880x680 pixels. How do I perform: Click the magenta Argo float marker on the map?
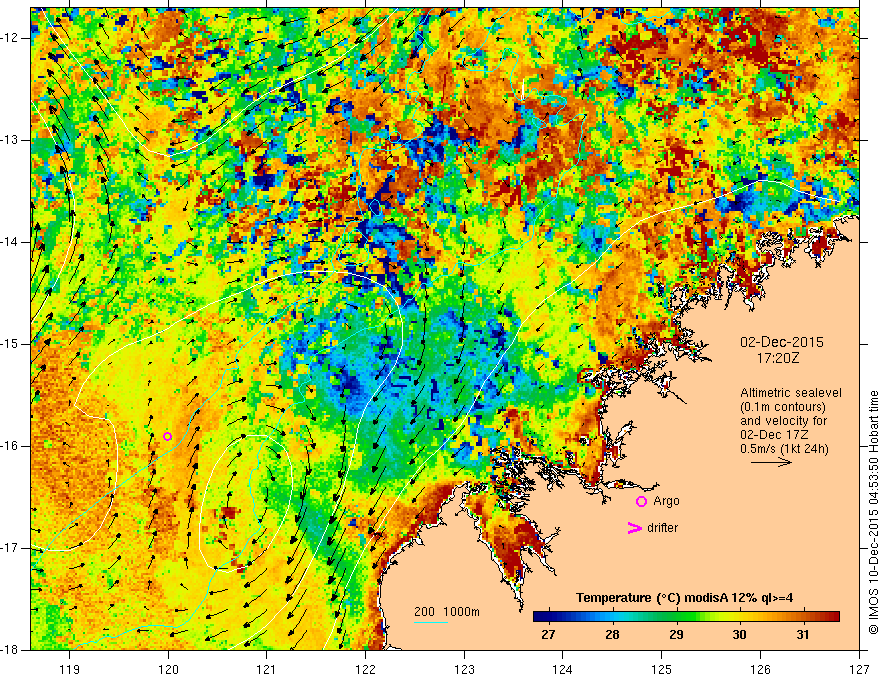click(x=167, y=437)
